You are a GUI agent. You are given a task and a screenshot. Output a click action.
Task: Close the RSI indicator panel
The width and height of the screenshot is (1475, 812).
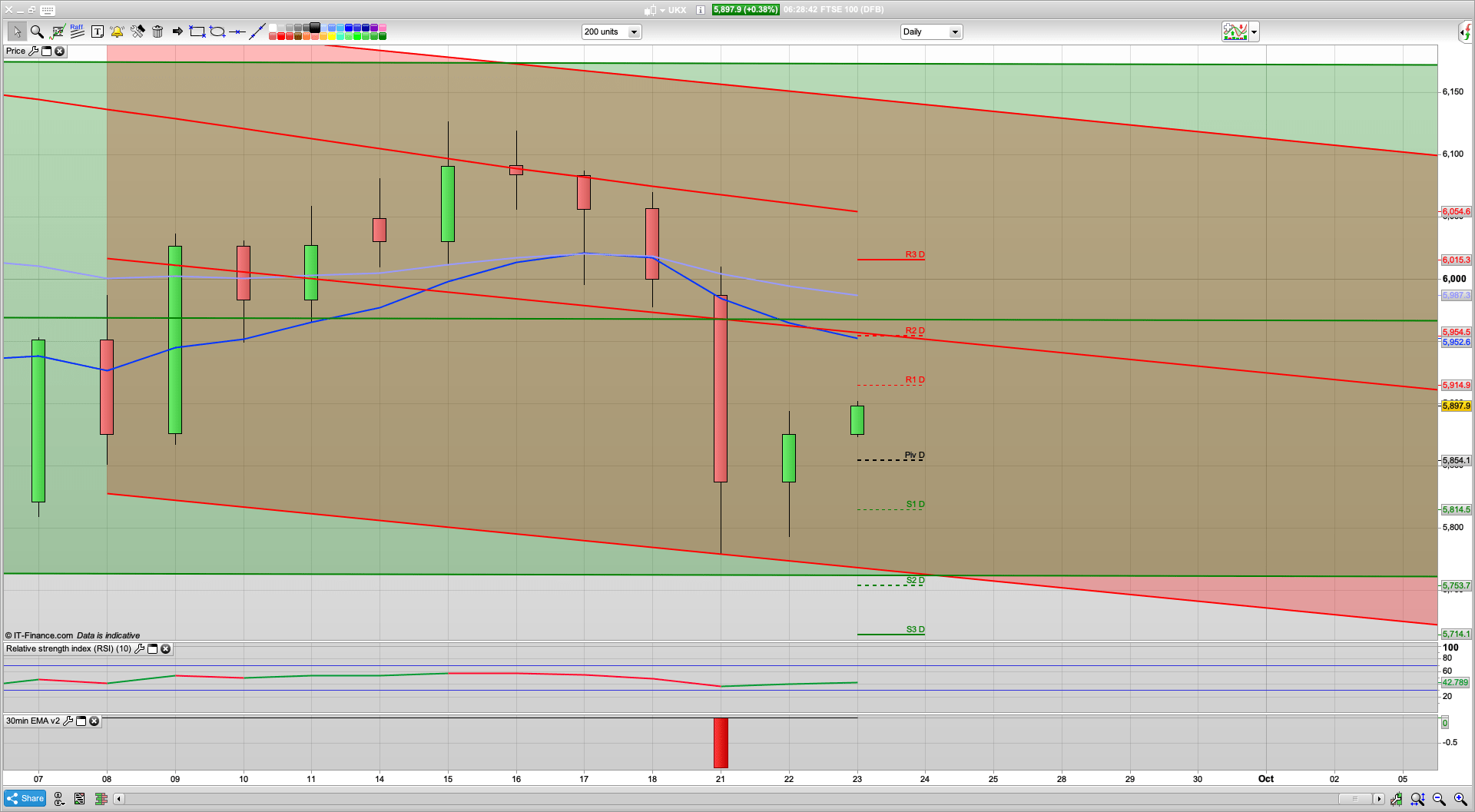166,649
